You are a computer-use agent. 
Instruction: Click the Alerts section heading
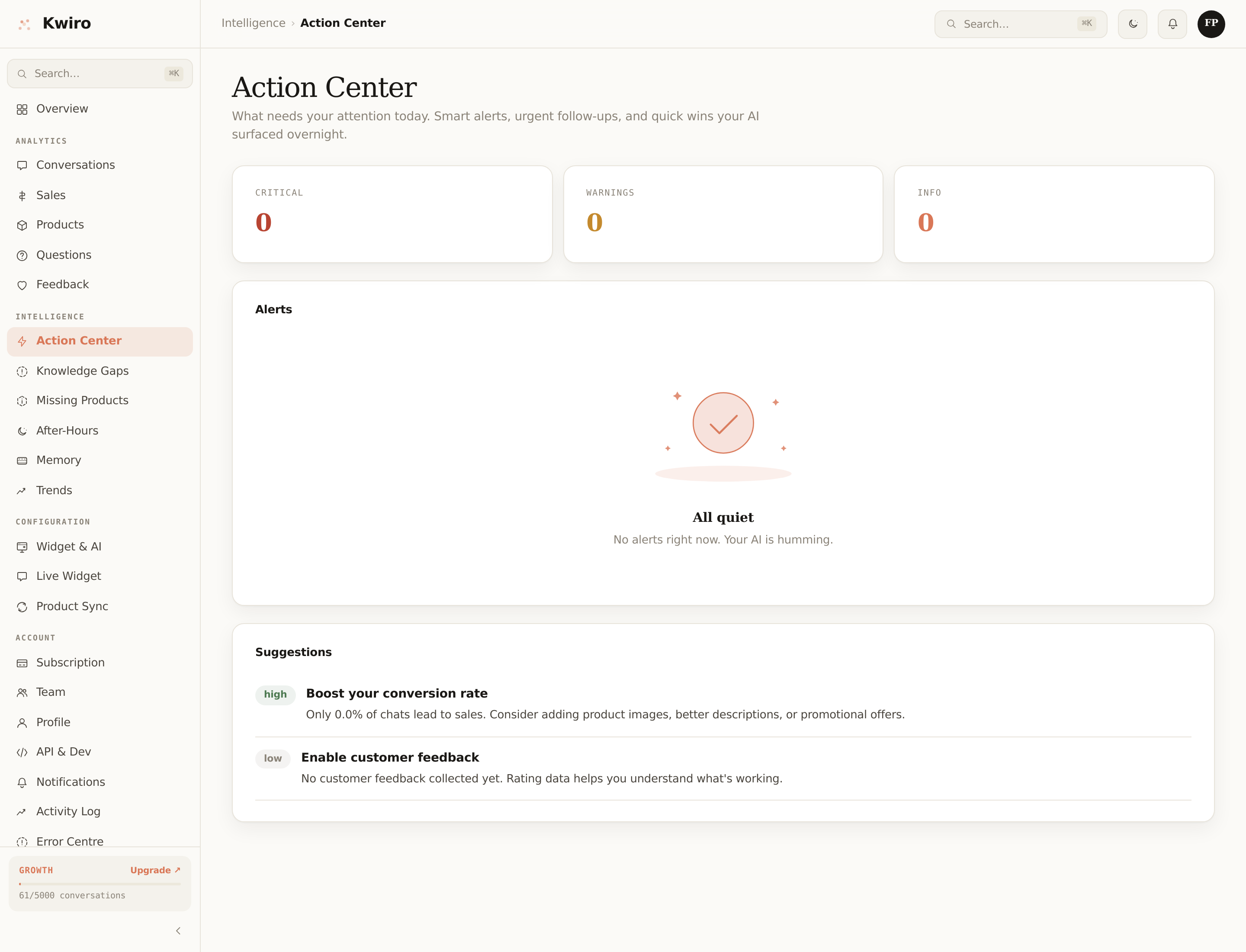(x=274, y=309)
